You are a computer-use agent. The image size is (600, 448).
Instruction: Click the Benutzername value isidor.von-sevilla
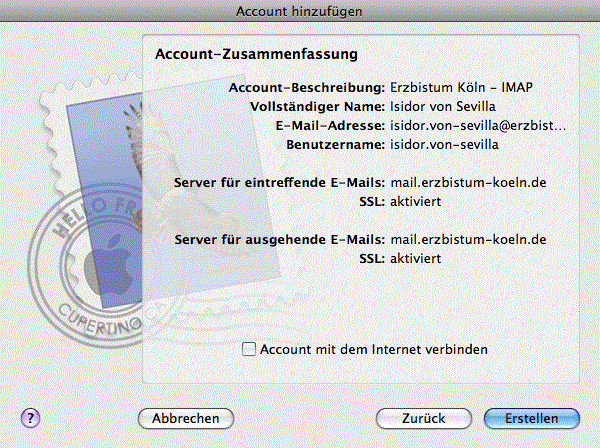pos(444,145)
